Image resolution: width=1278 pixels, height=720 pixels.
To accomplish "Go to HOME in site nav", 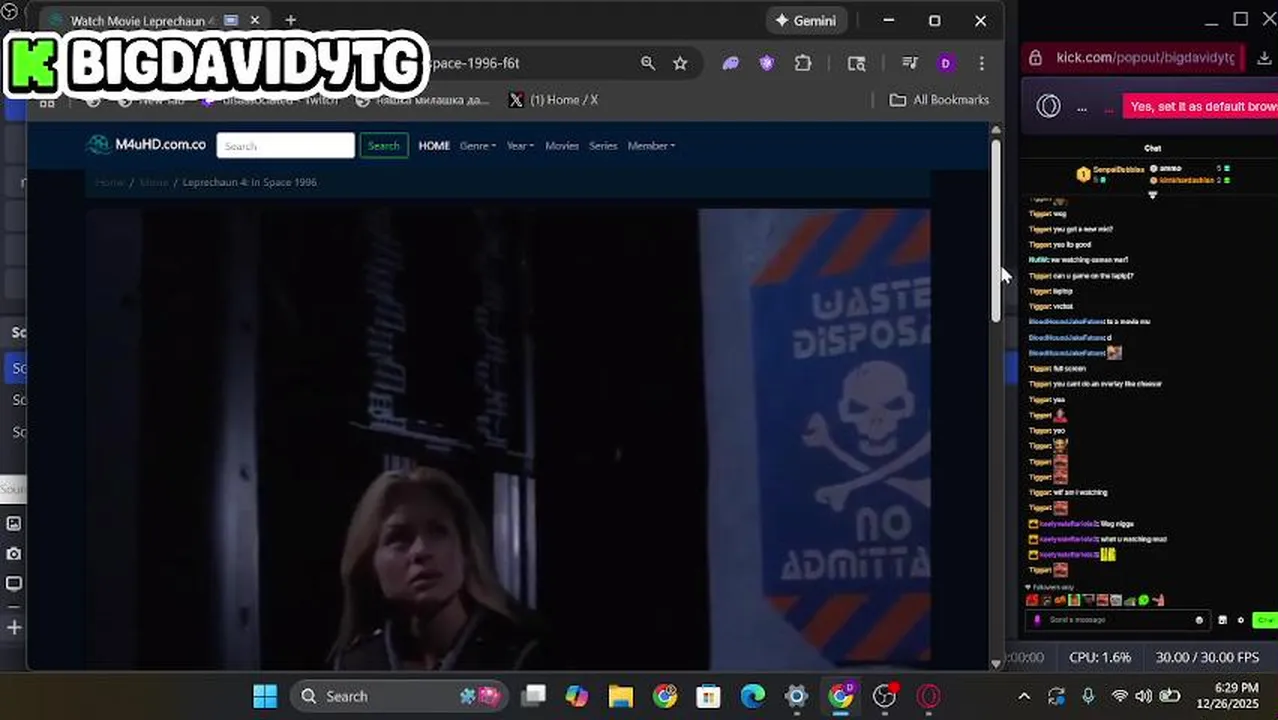I will click(x=434, y=146).
